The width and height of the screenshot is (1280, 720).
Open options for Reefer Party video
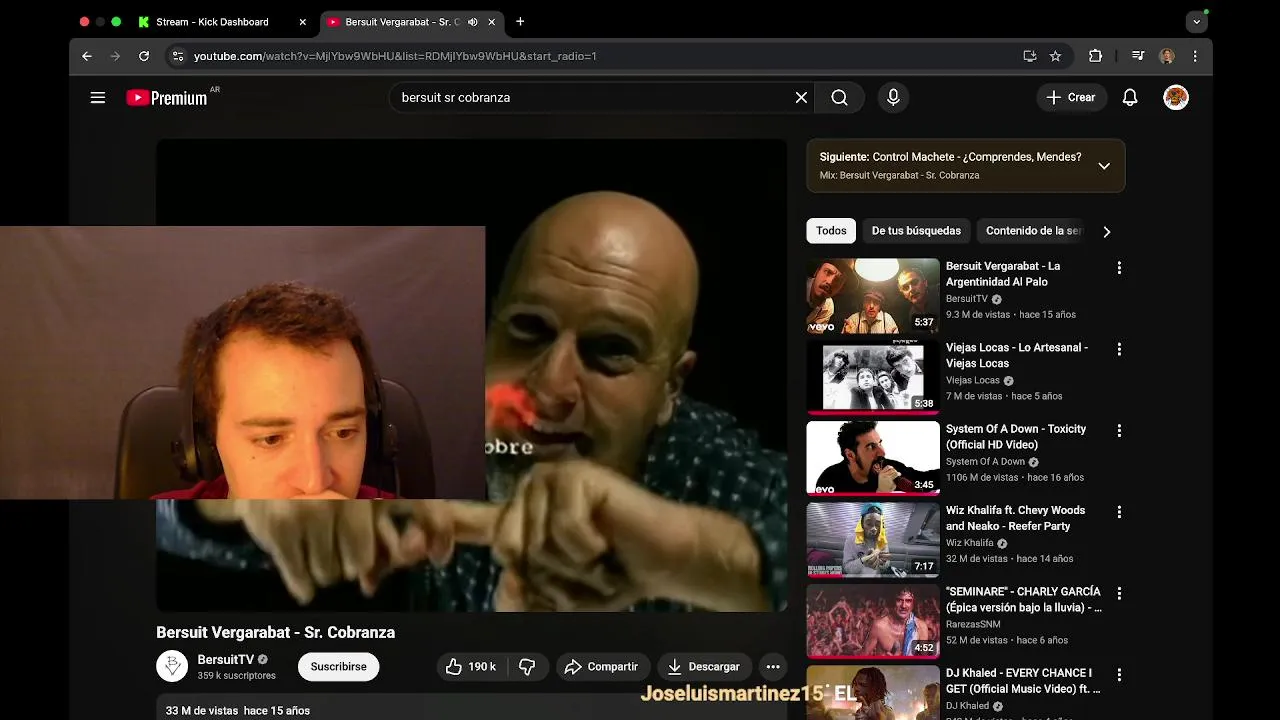pos(1119,512)
